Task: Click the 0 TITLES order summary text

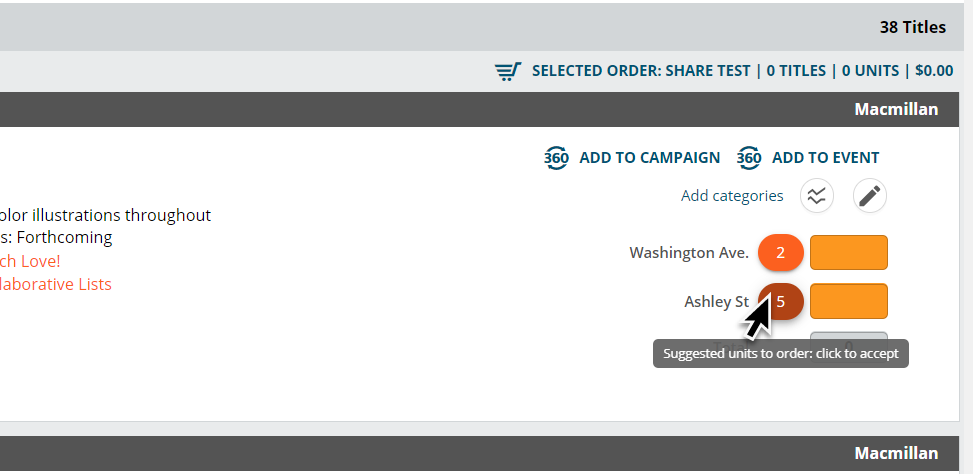Action: (796, 71)
